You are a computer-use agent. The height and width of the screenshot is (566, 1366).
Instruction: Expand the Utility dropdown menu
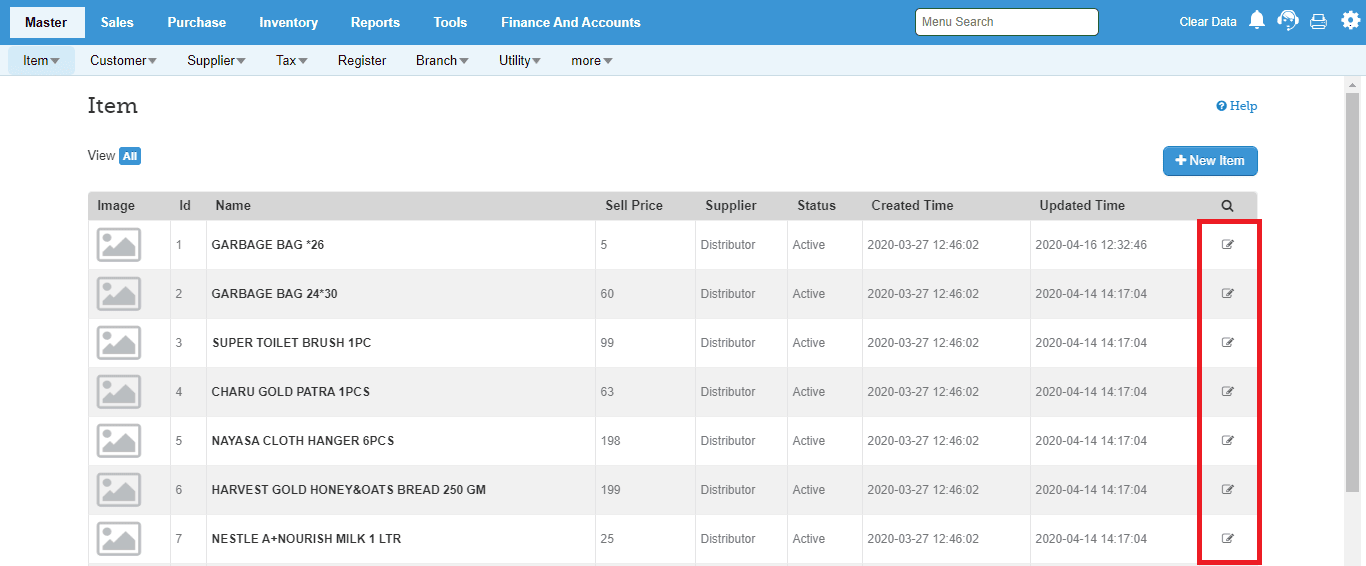520,61
